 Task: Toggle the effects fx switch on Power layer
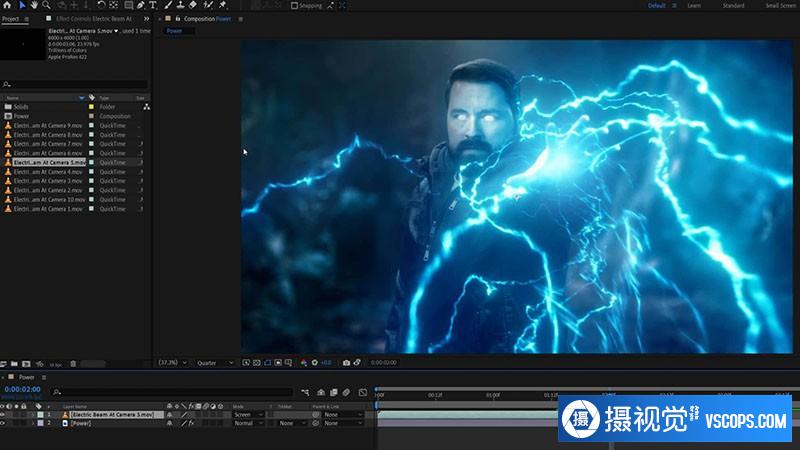192,423
